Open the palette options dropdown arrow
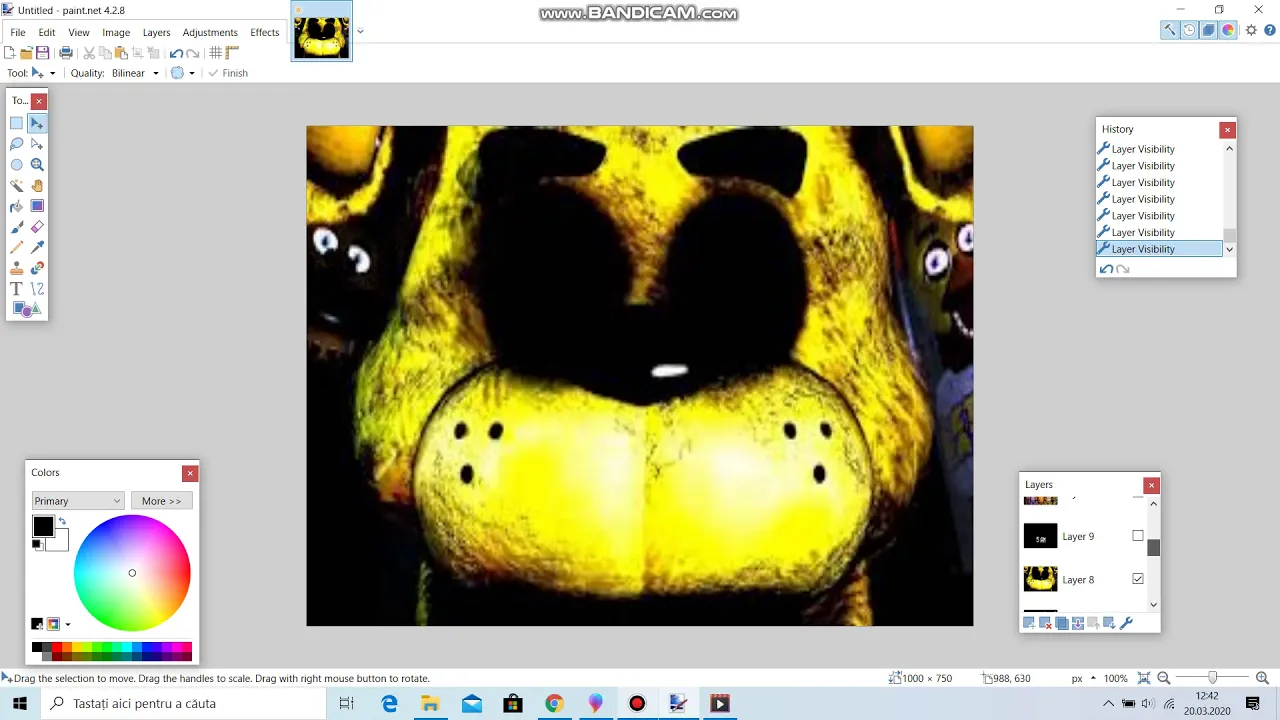1280x720 pixels. [x=68, y=624]
